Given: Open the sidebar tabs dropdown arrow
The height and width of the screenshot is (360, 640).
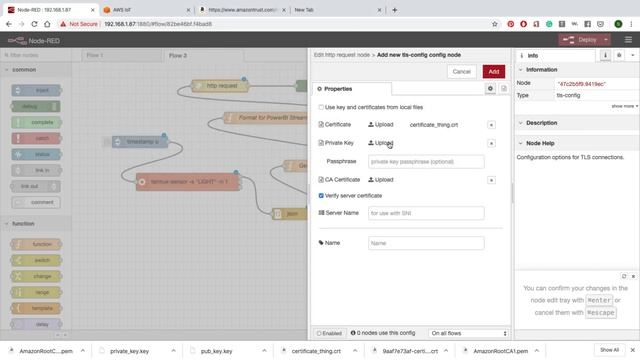Looking at the screenshot, I should [x=633, y=55].
